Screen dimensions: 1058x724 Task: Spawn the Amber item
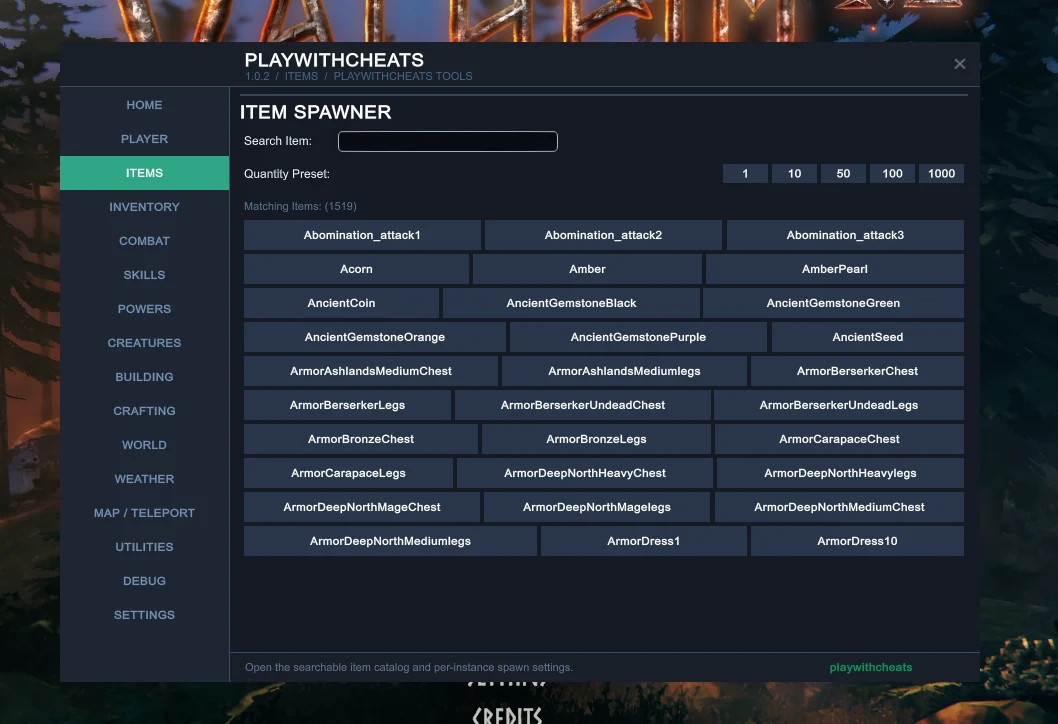[587, 269]
